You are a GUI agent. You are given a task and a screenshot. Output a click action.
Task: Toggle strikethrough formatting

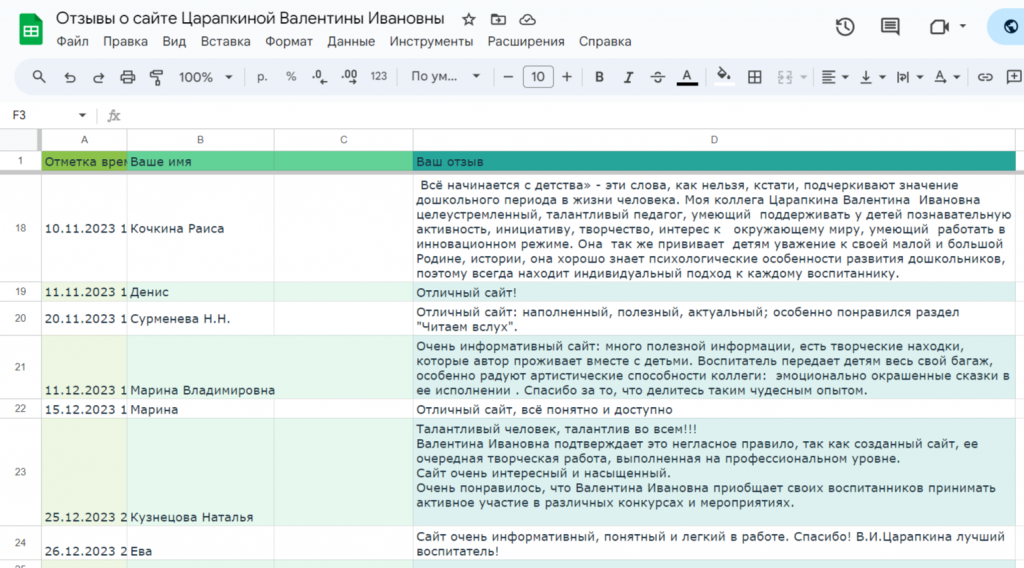tap(658, 77)
